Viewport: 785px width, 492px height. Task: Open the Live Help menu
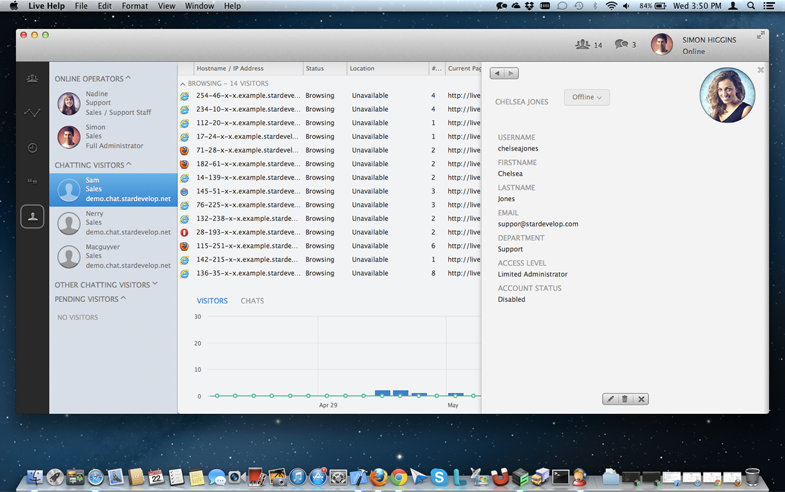(x=47, y=6)
